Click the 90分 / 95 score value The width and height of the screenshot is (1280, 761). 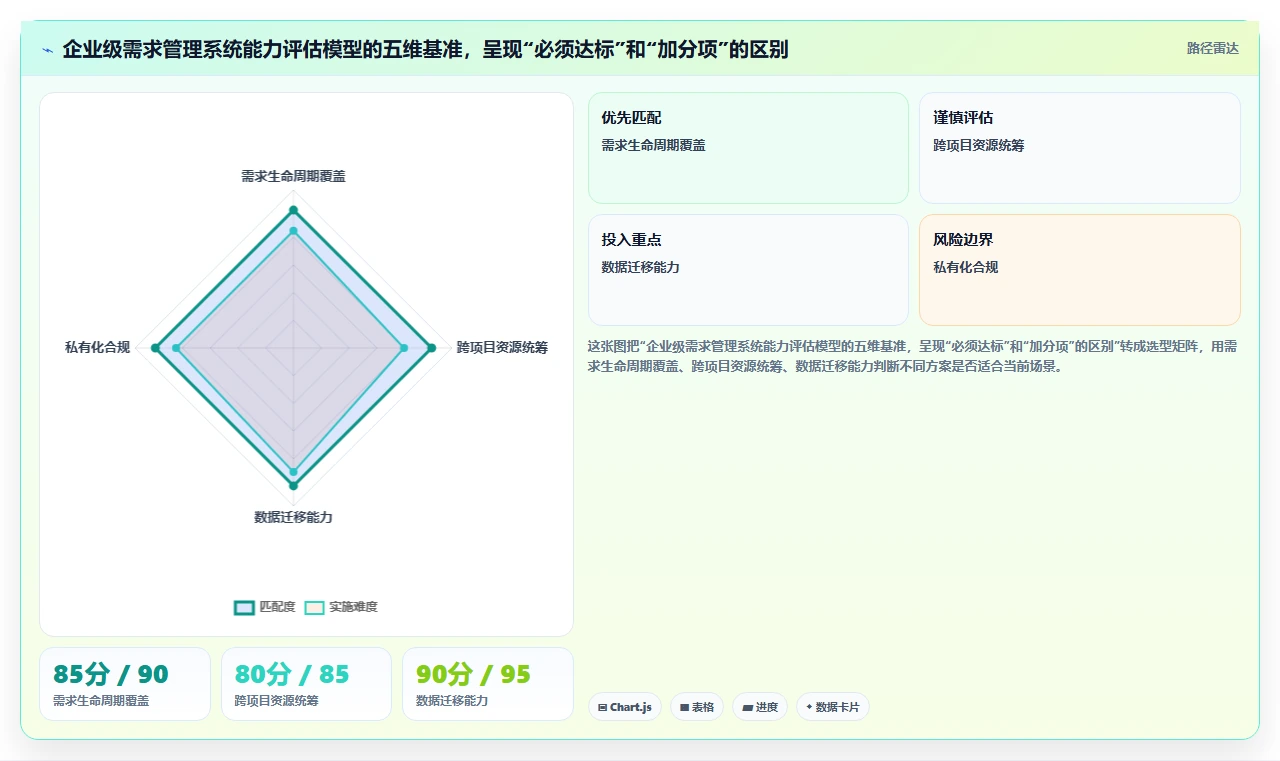pos(473,675)
